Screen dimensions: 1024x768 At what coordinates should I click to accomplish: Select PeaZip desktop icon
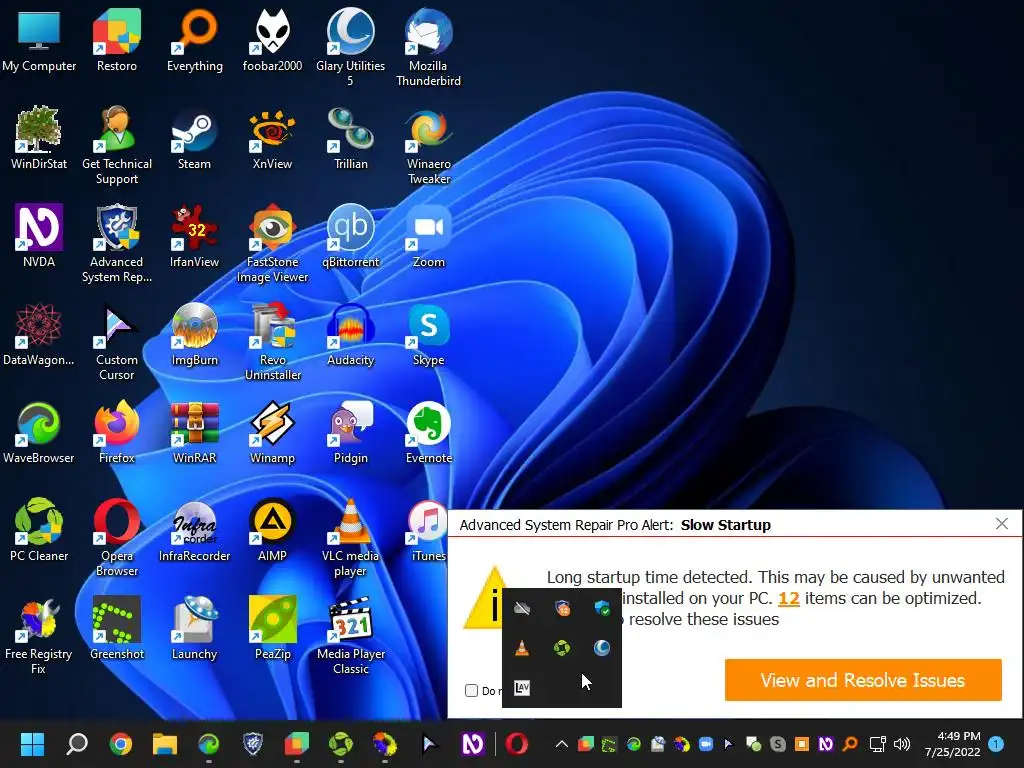click(x=272, y=627)
